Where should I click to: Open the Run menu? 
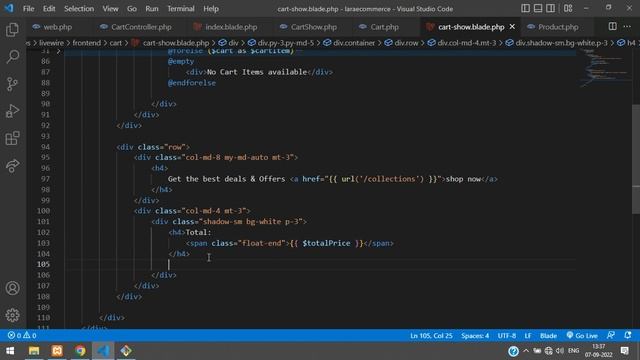151,9
